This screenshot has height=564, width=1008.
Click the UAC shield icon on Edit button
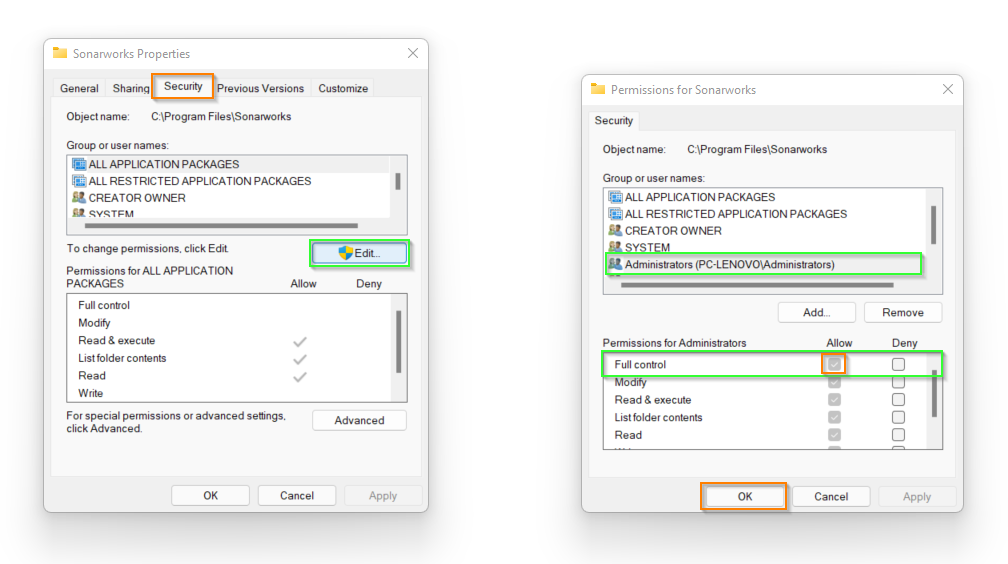coord(346,253)
